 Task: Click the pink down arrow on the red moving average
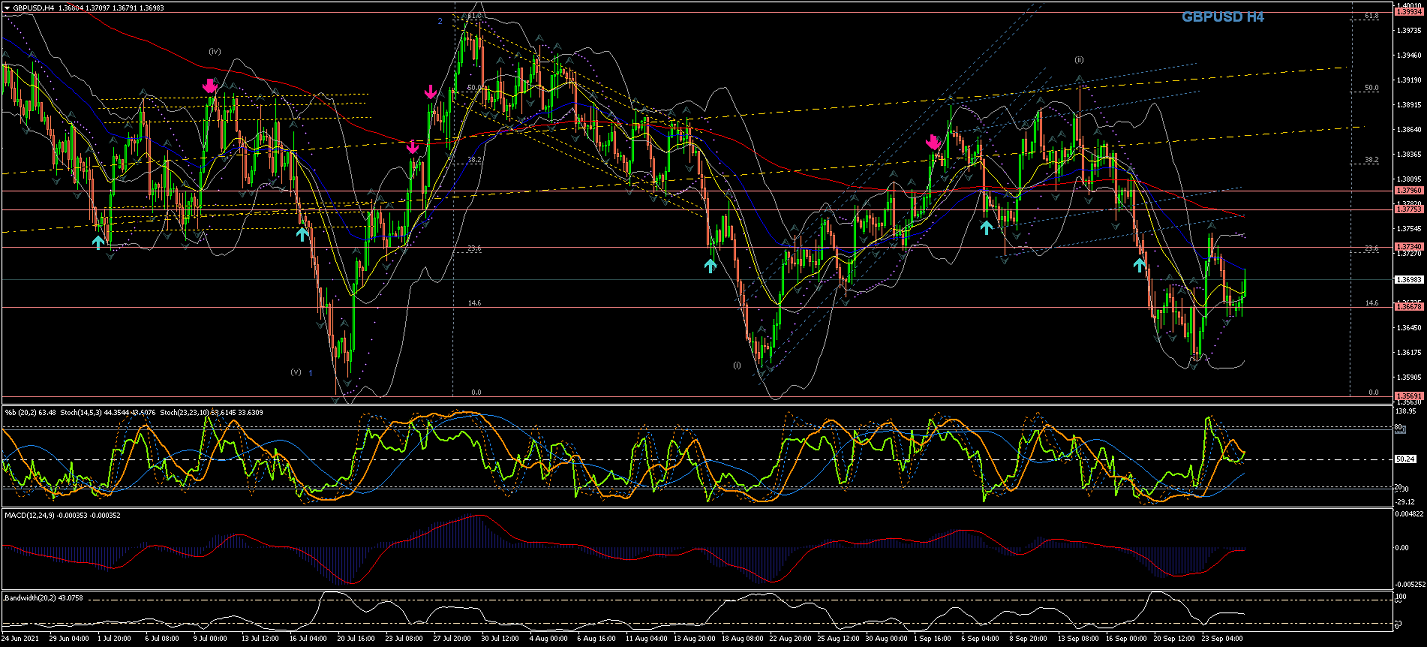coord(413,147)
